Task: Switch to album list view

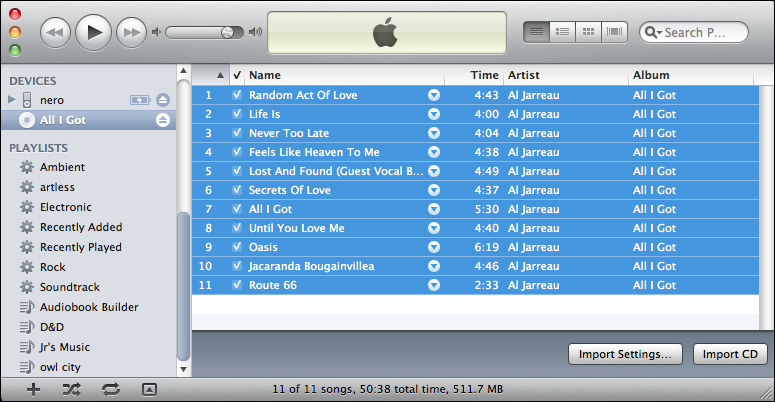Action: pyautogui.click(x=562, y=32)
